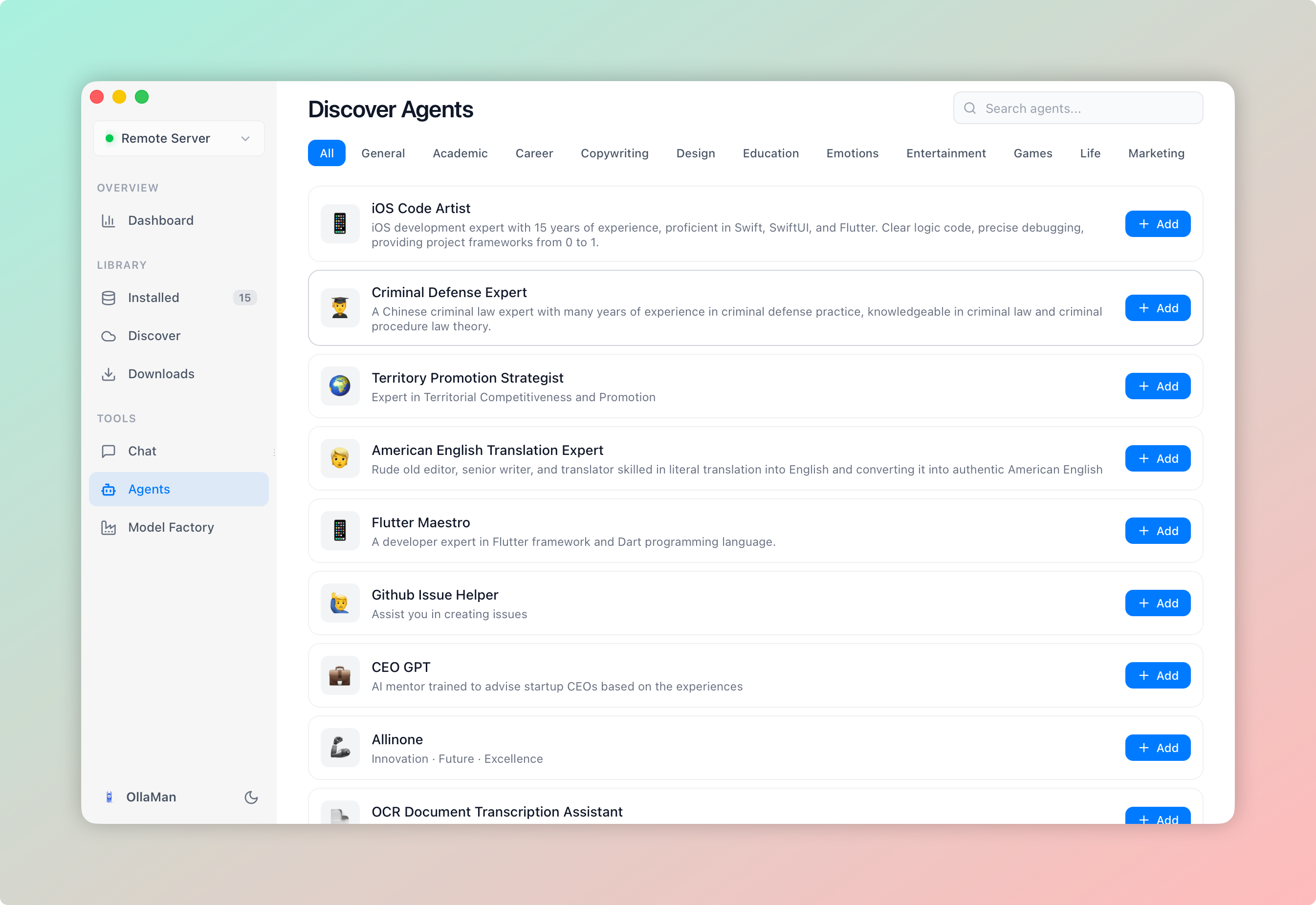1316x905 pixels.
Task: Click the Allinone flexed arm icon
Action: tap(340, 748)
